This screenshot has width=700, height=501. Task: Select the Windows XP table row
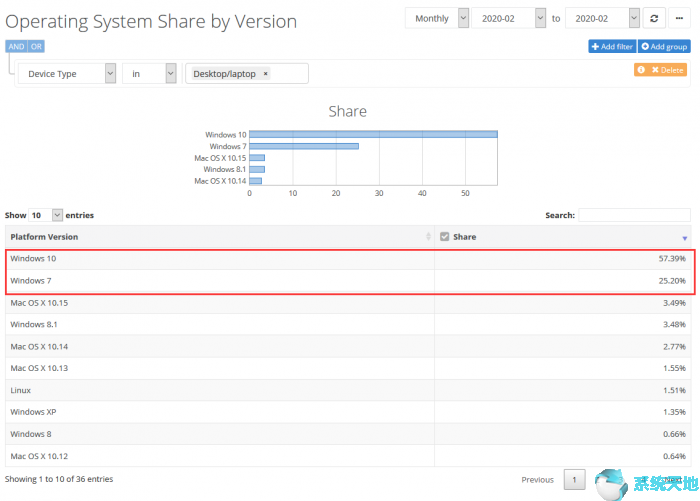[348, 412]
